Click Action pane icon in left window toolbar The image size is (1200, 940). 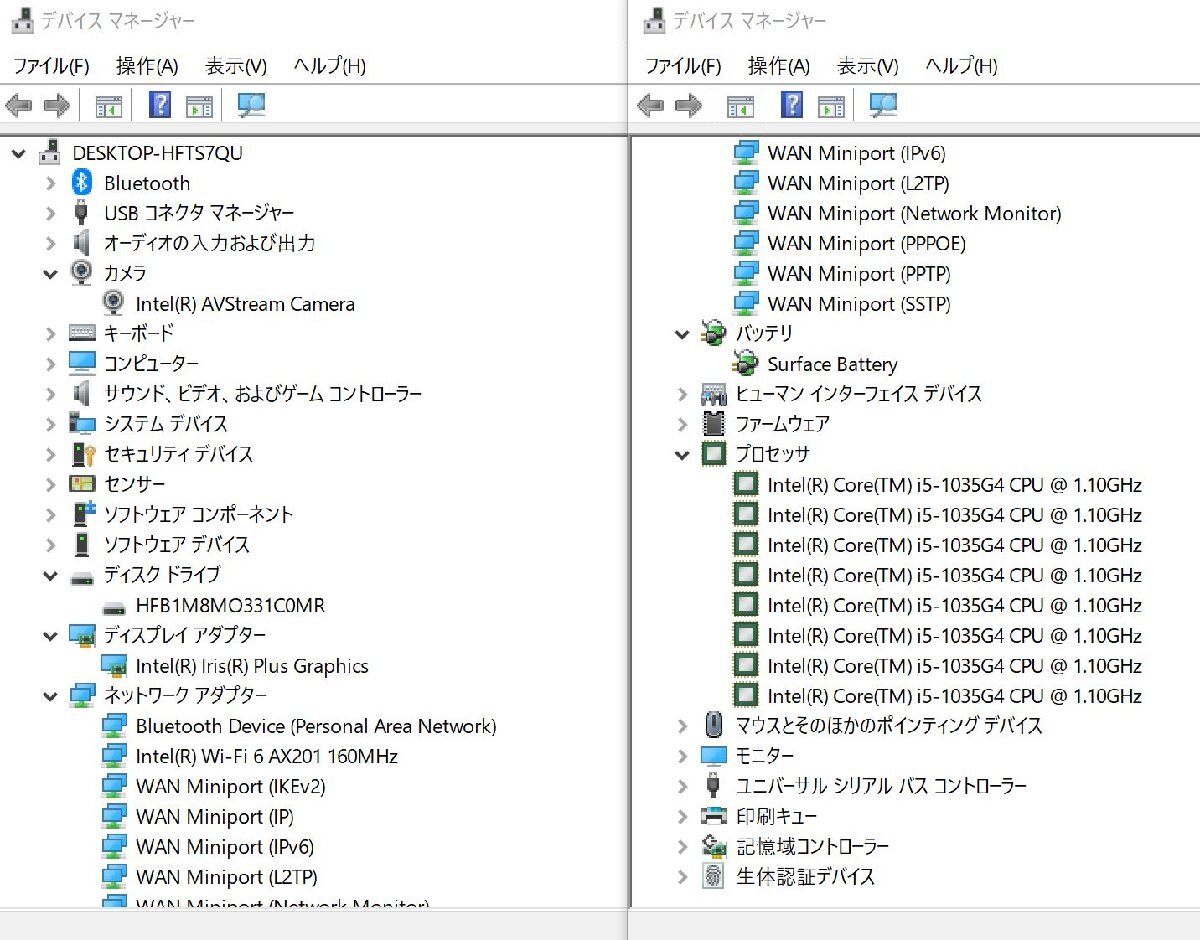[200, 105]
